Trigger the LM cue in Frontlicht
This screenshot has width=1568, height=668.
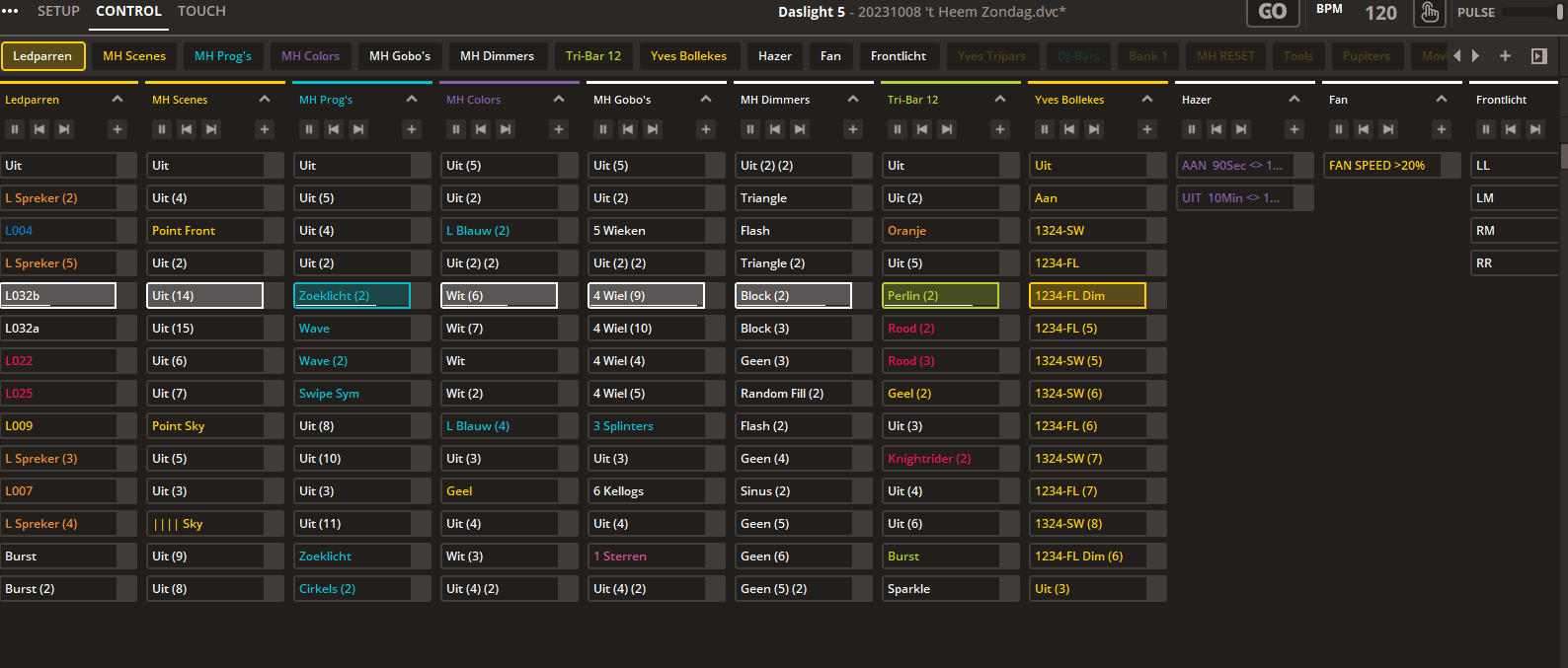[1515, 198]
